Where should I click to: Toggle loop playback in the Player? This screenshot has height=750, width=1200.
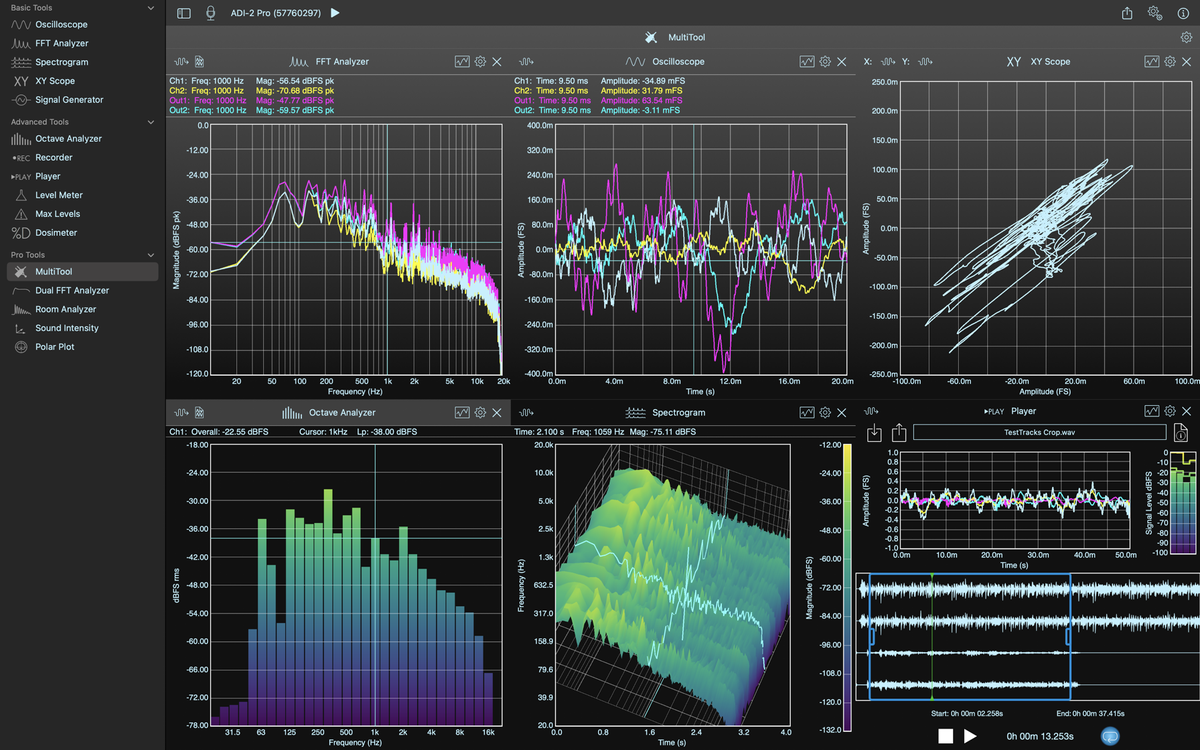point(1109,736)
